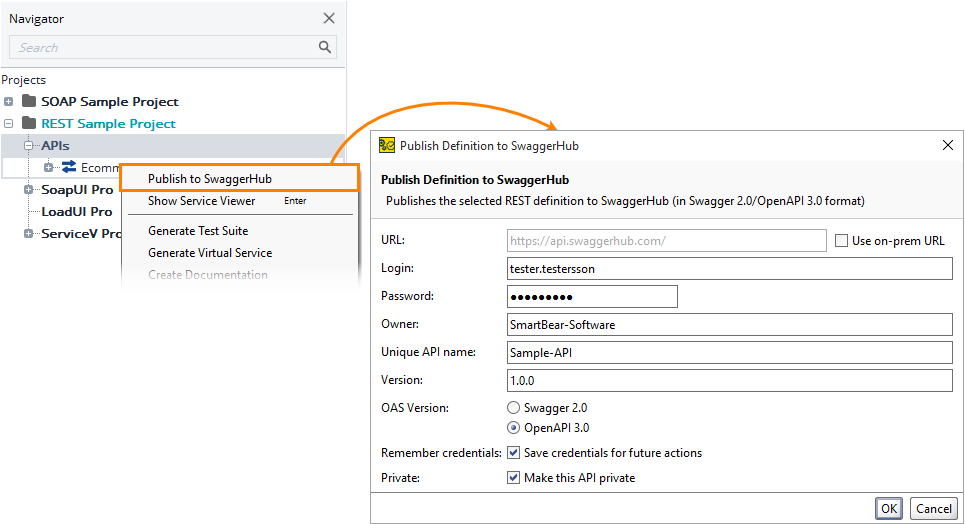Select the OpenAPI 3.0 radio button
965x524 pixels.
tap(513, 427)
